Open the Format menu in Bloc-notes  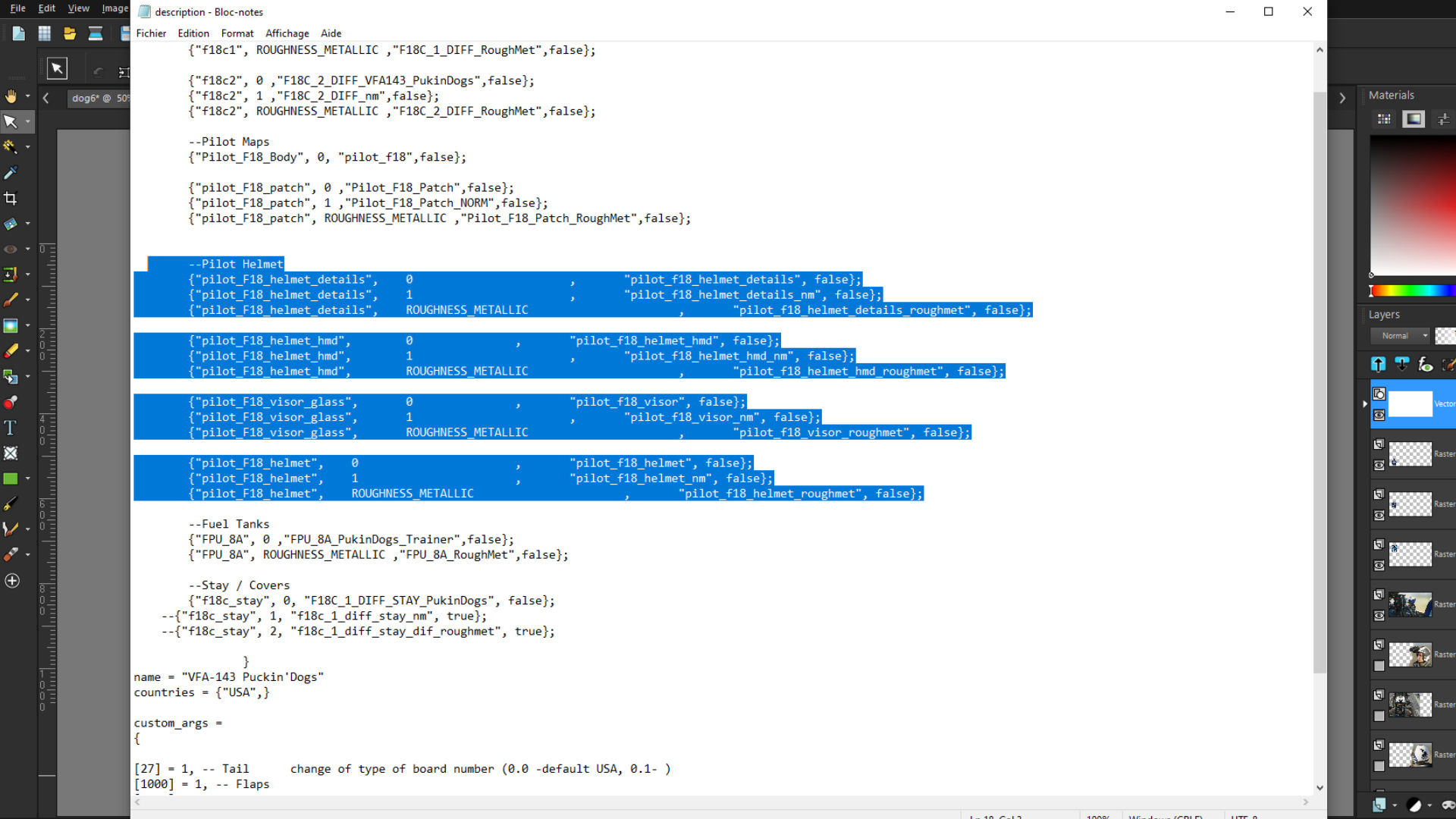[237, 33]
